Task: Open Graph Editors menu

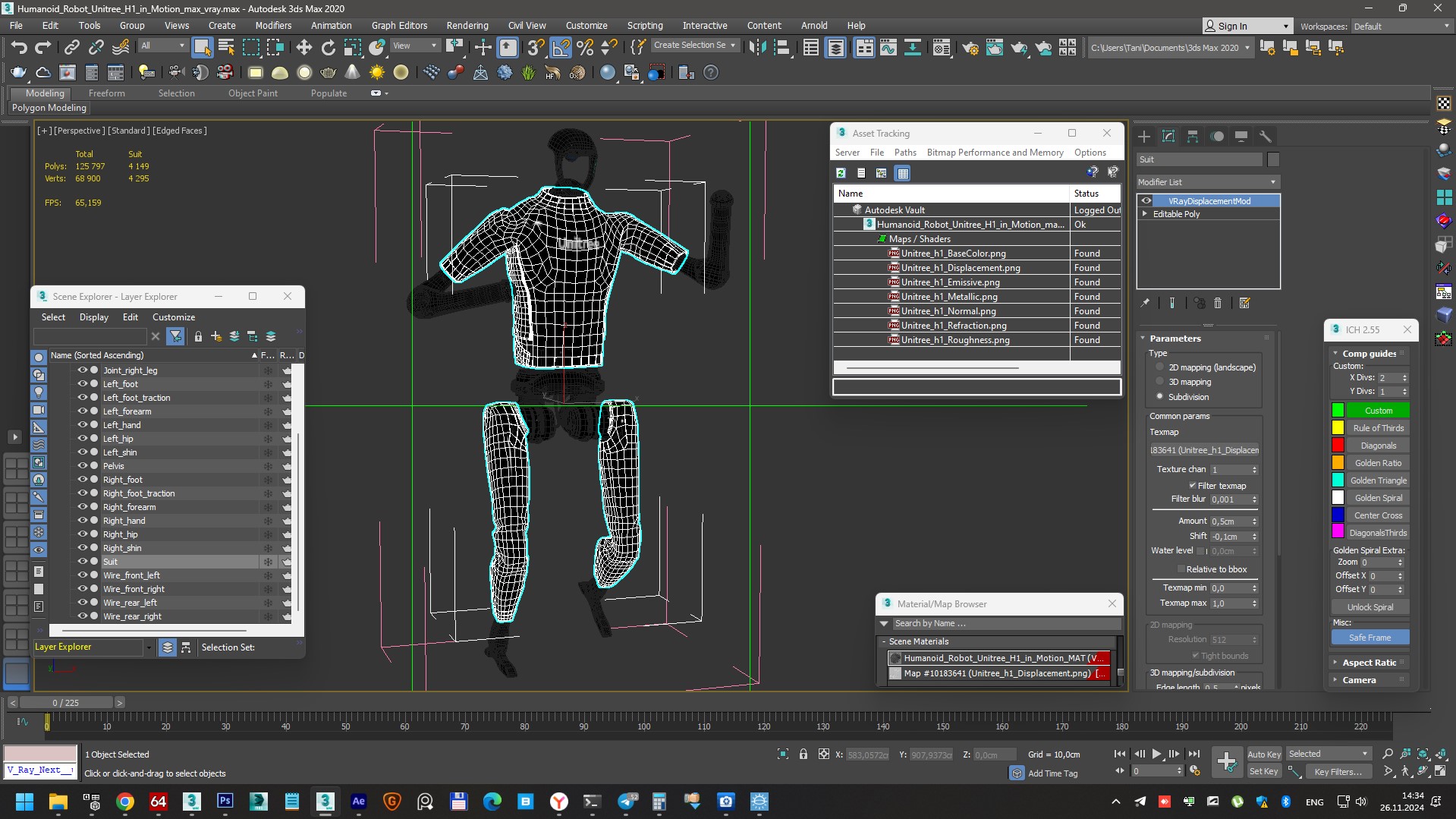Action: pyautogui.click(x=399, y=25)
